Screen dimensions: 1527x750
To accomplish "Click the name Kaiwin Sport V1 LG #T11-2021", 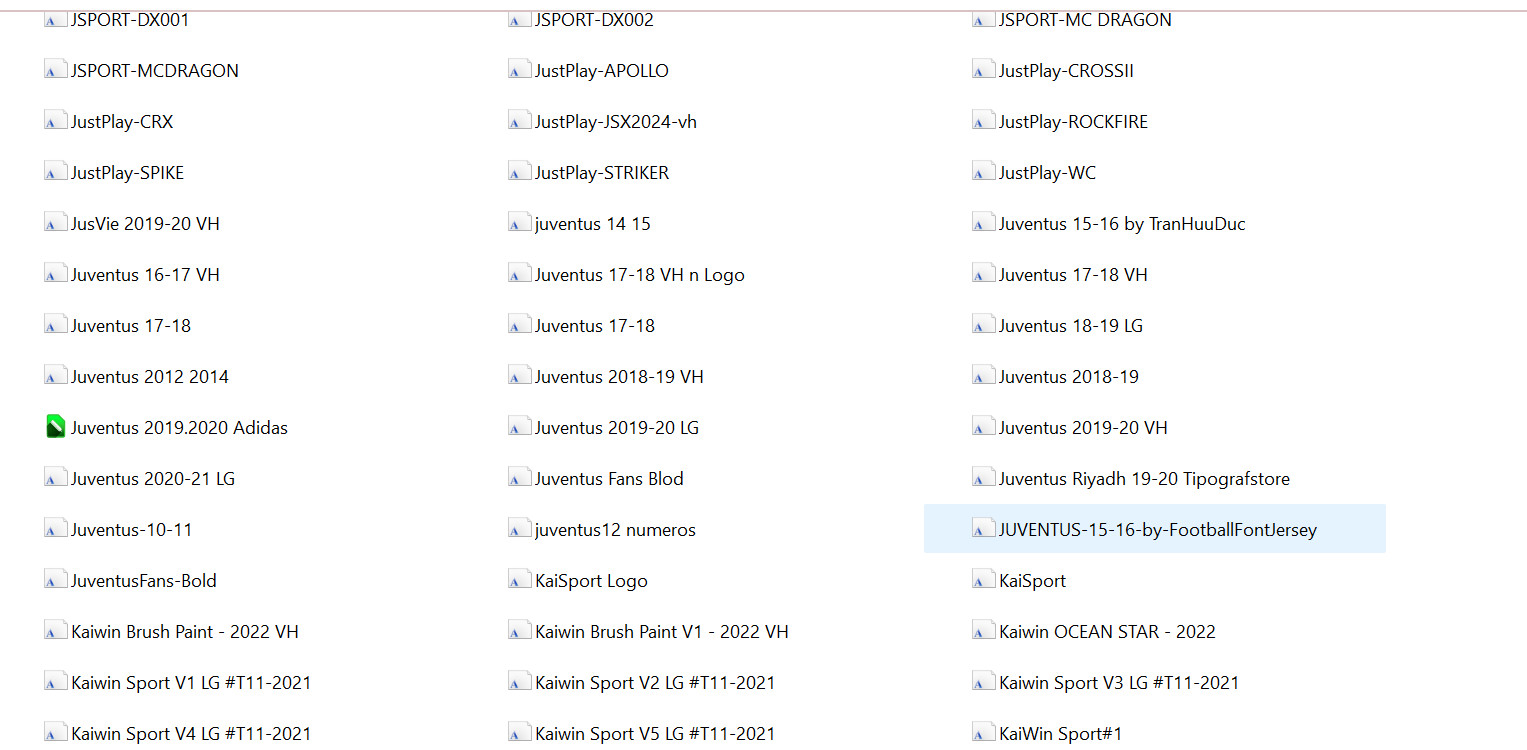I will coord(191,683).
